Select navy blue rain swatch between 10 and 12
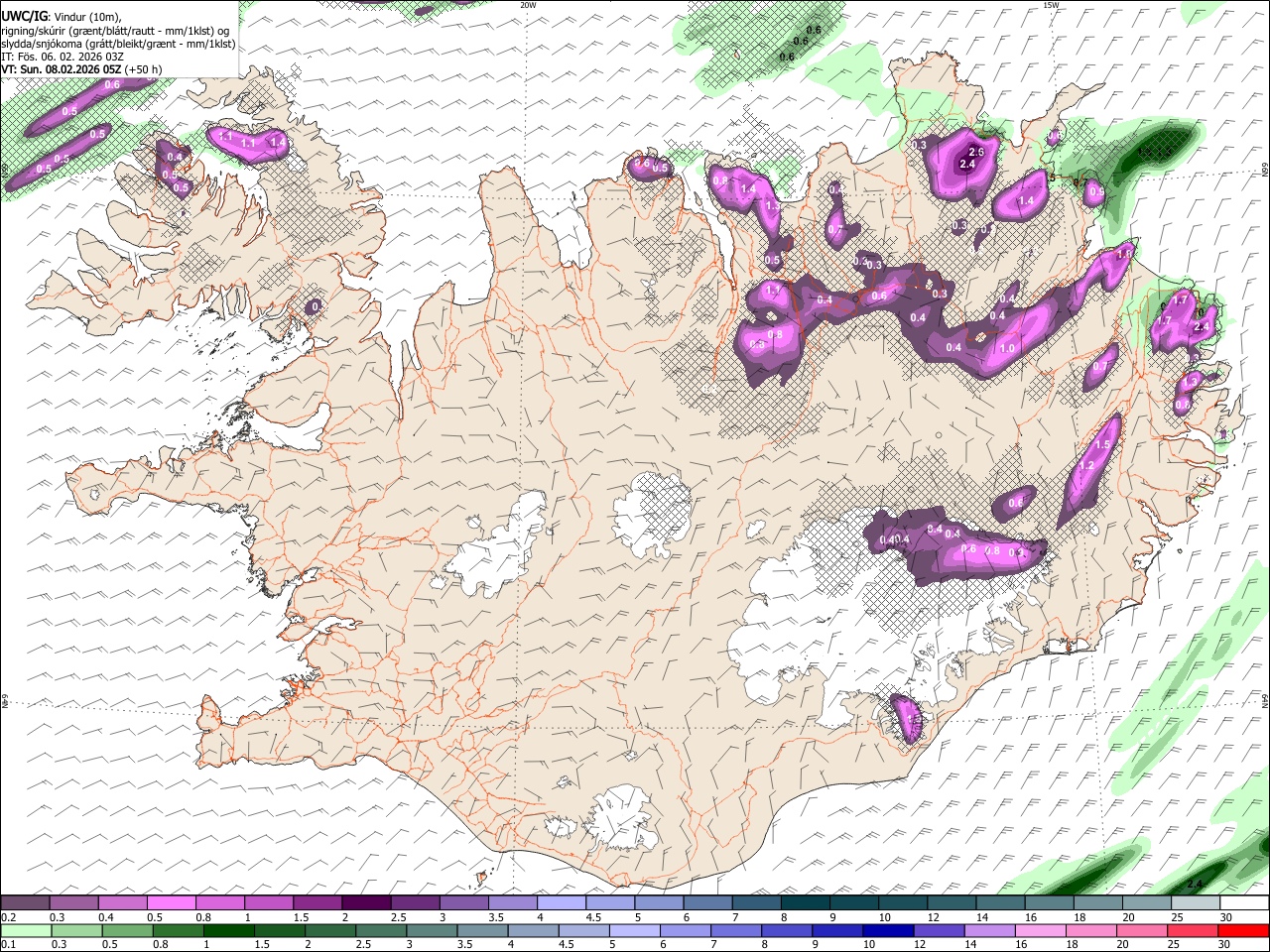Image resolution: width=1270 pixels, height=952 pixels. tap(888, 930)
